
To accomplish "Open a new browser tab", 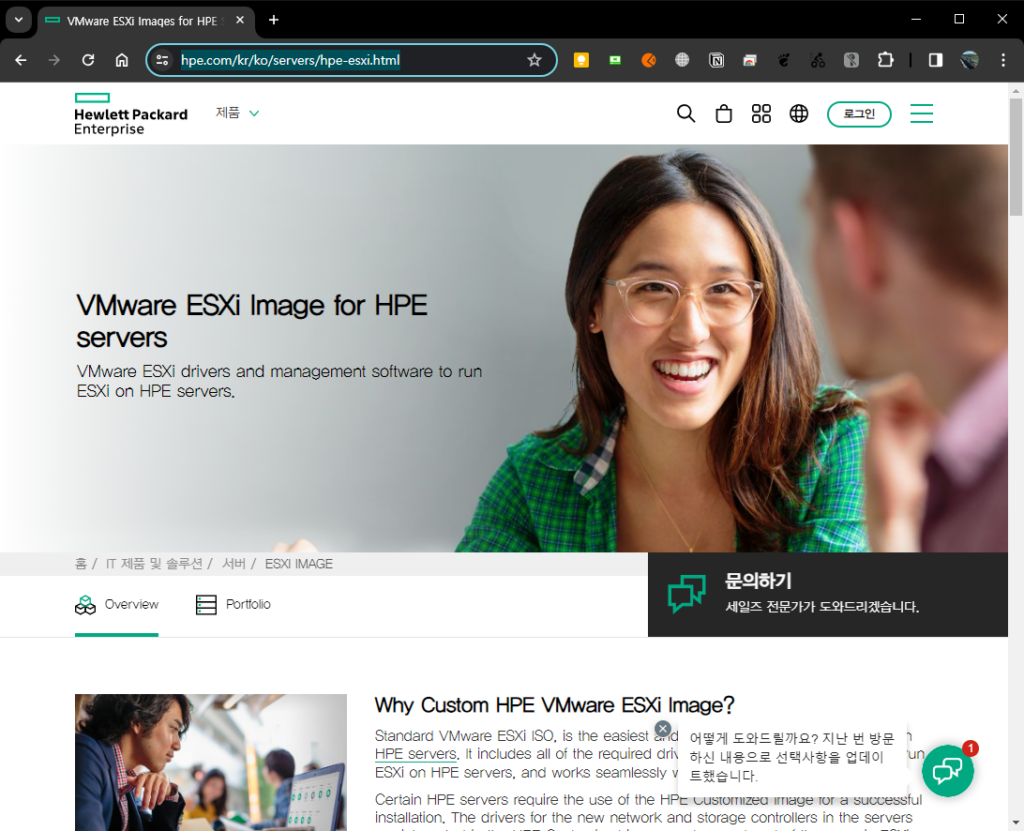I will (x=274, y=20).
